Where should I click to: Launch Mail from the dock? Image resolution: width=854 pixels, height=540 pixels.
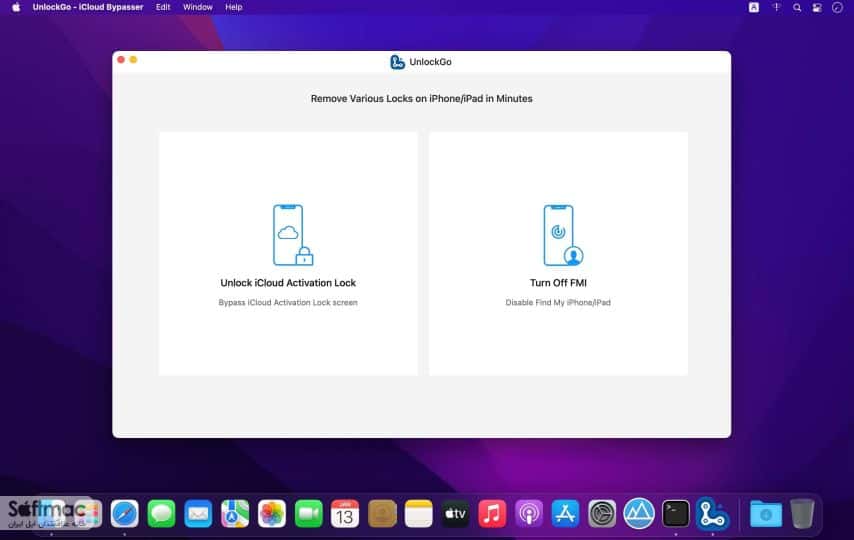(x=198, y=514)
